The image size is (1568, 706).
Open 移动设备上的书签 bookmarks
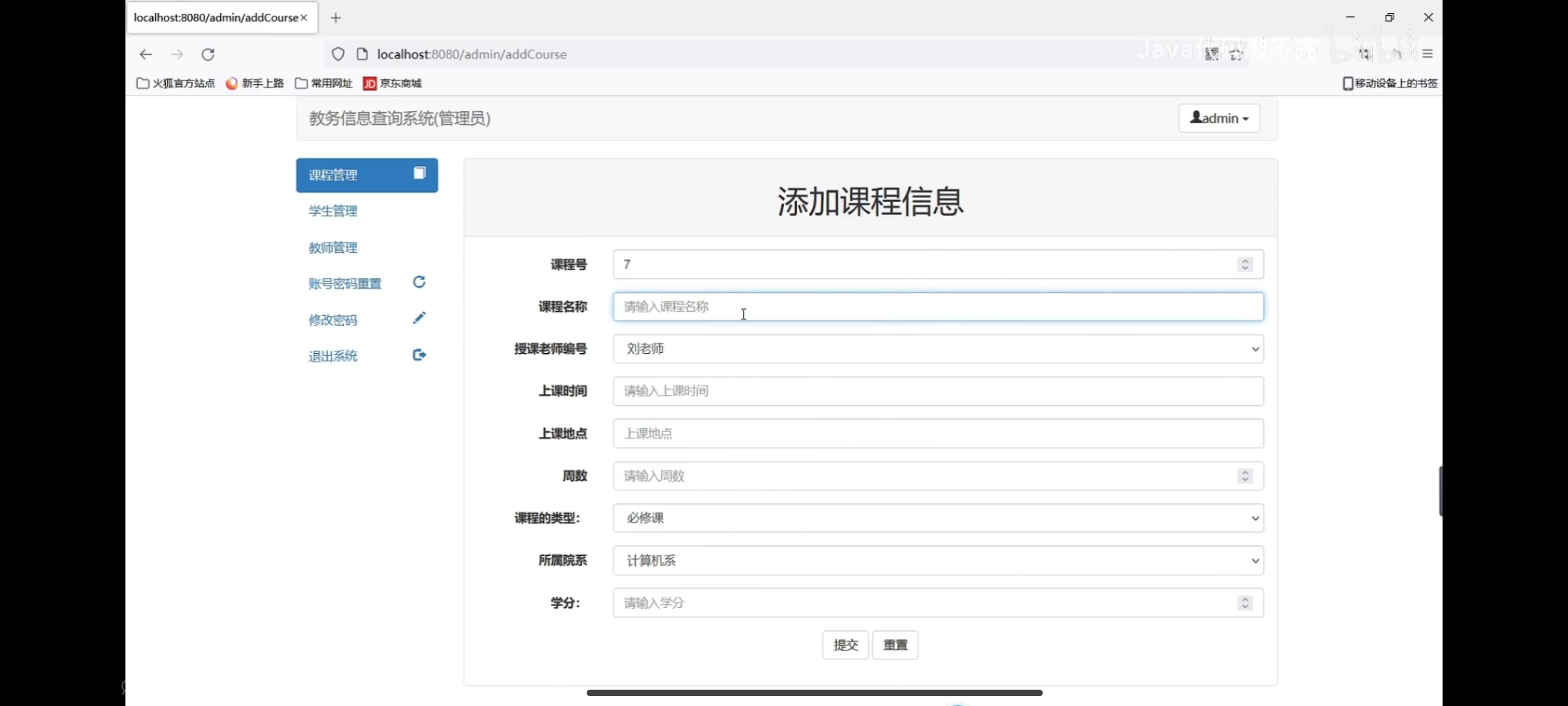[1390, 83]
